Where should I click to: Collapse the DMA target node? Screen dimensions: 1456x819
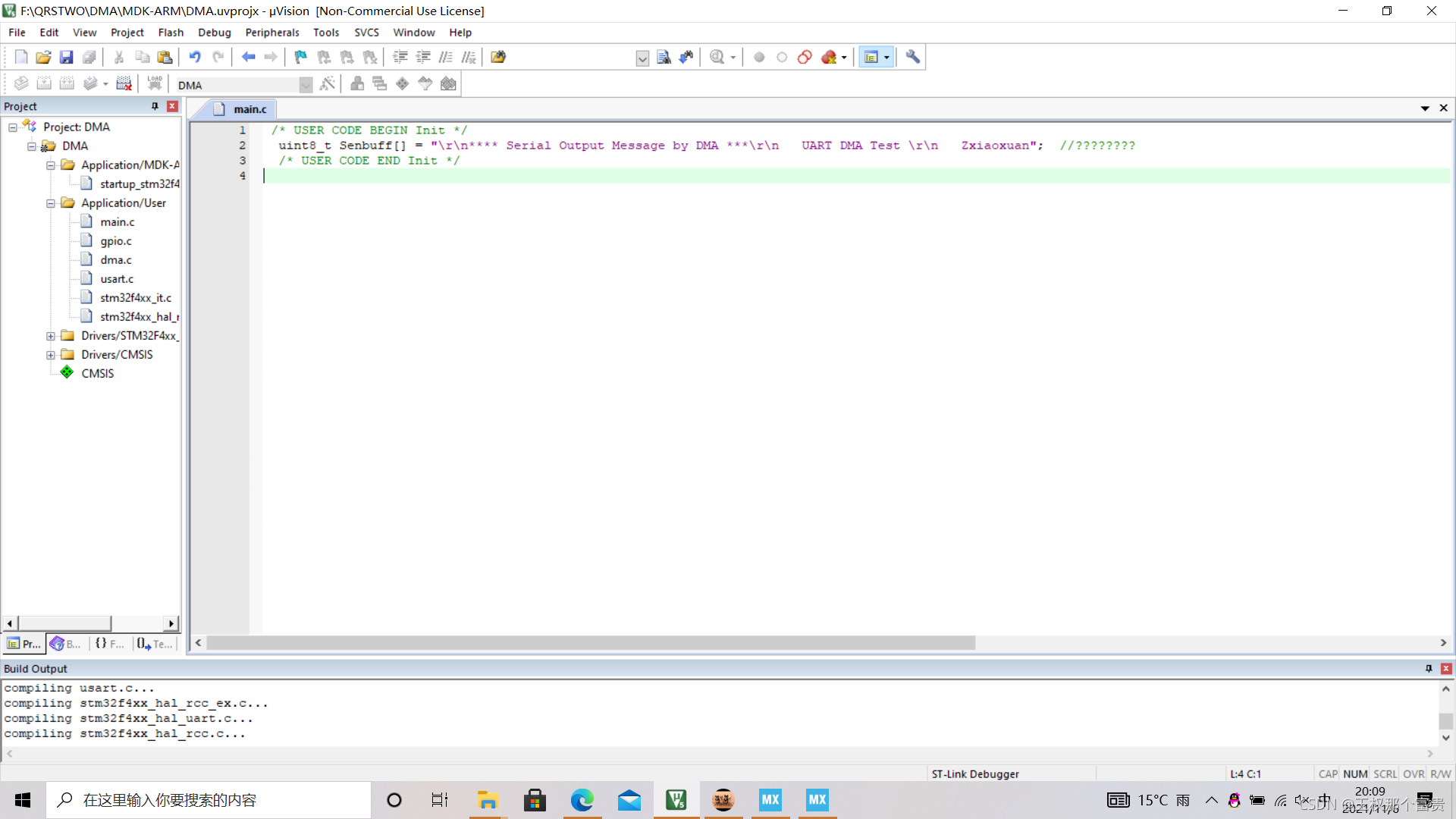pos(32,146)
